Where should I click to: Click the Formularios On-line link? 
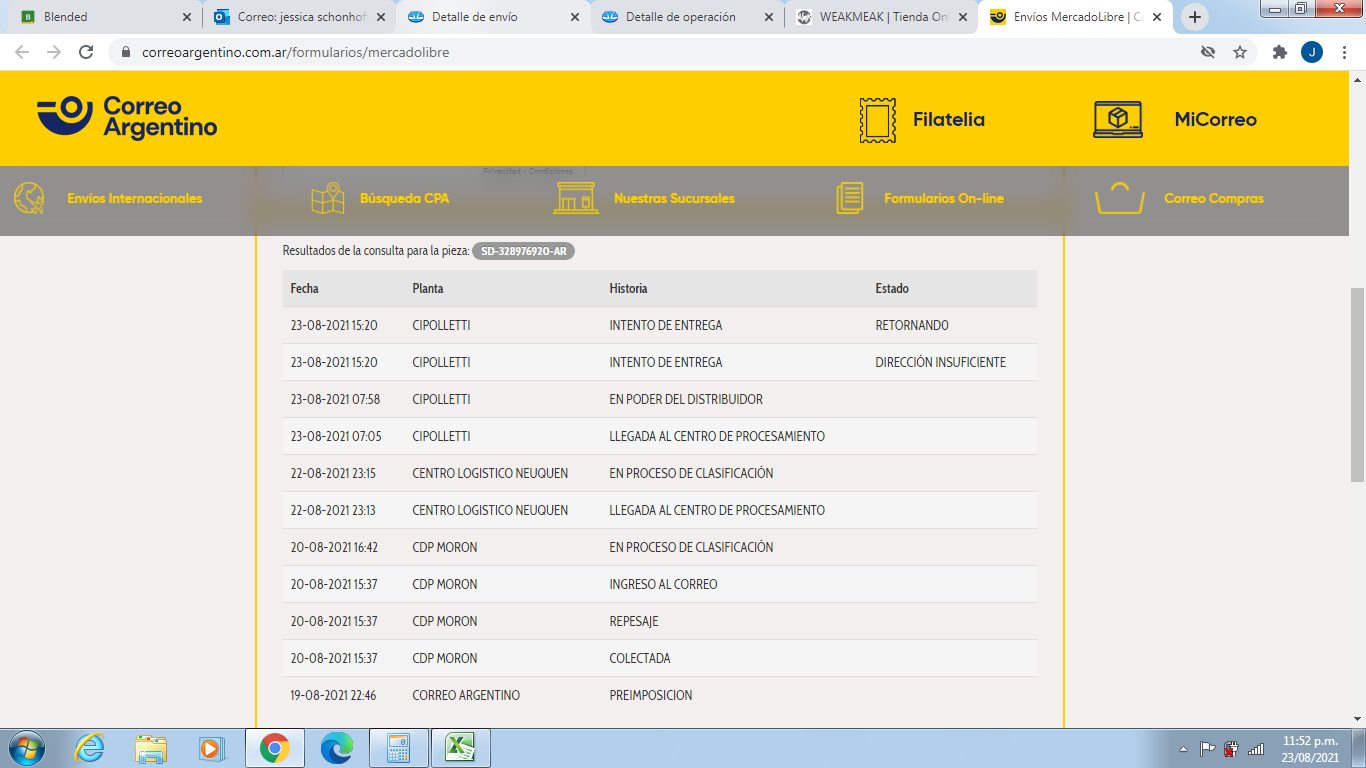943,198
